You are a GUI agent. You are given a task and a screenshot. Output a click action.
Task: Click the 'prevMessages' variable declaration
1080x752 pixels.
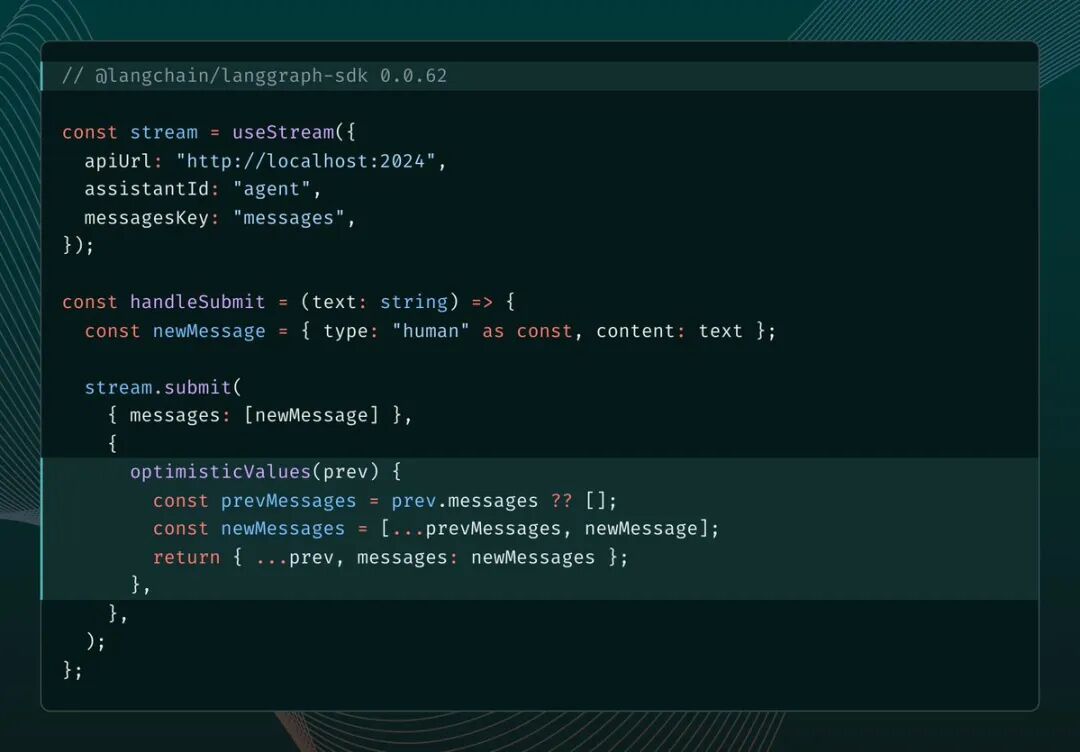tap(289, 501)
